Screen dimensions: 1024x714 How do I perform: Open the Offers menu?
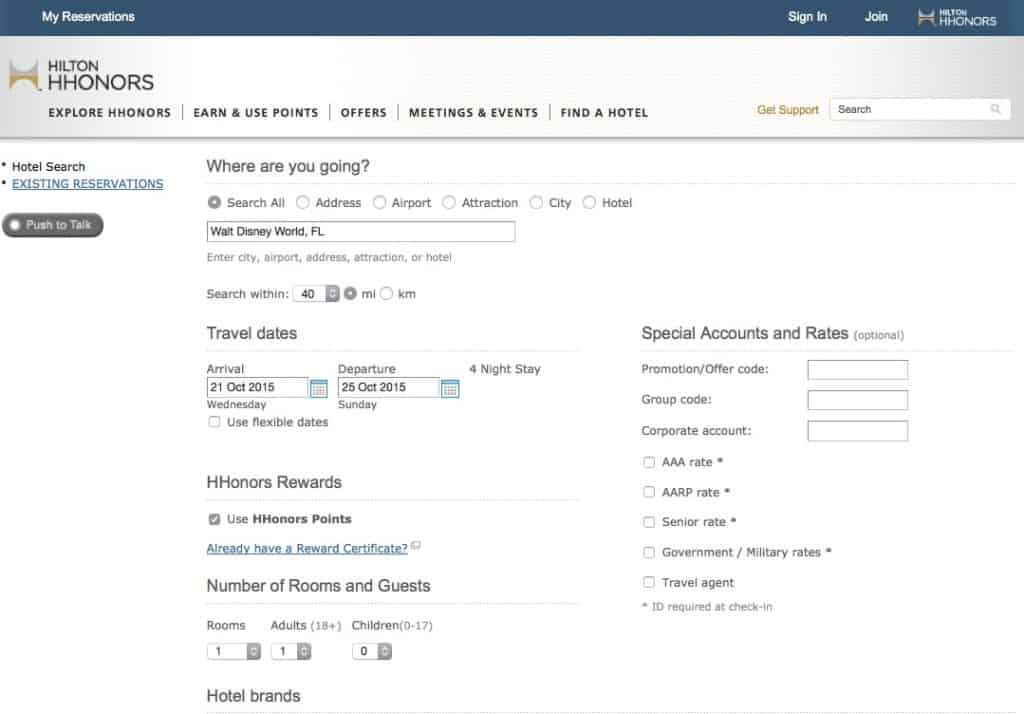click(364, 113)
